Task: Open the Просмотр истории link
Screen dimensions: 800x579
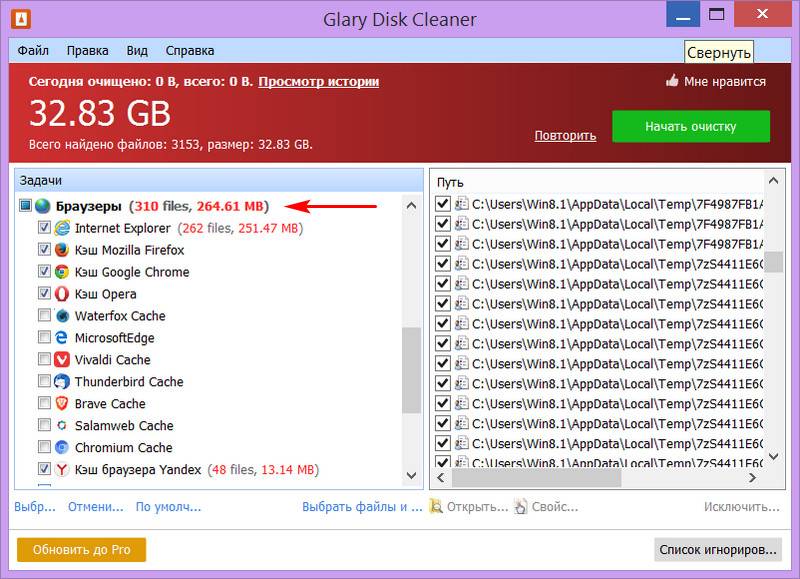Action: coord(318,82)
